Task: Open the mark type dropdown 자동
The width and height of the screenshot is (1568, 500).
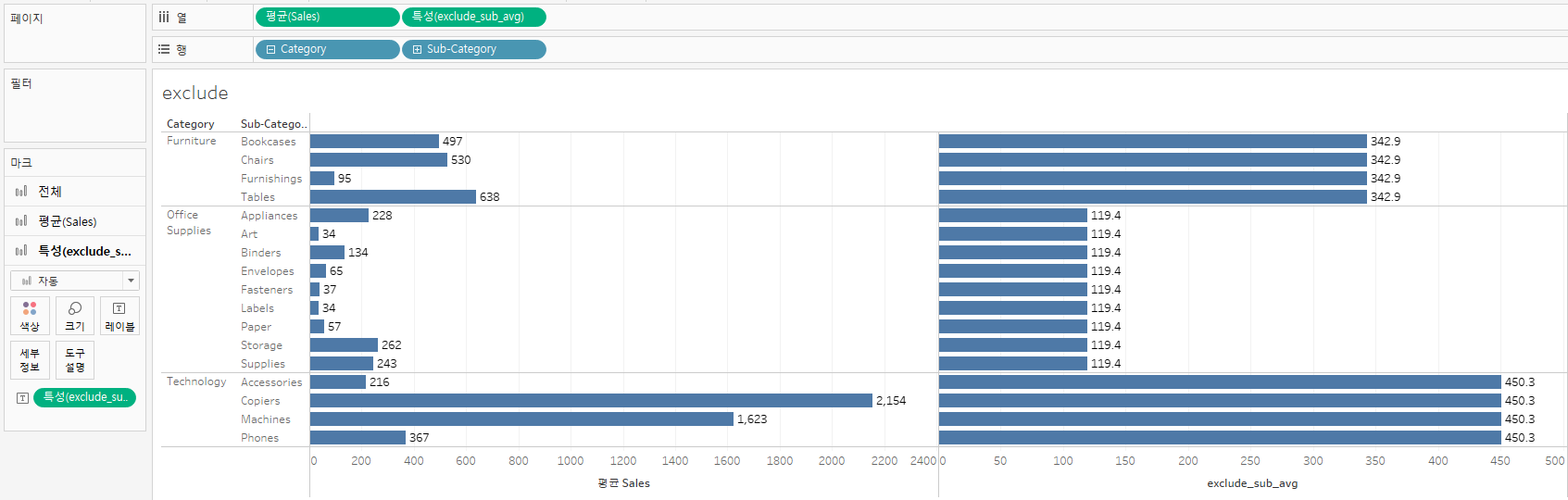Action: 75,281
